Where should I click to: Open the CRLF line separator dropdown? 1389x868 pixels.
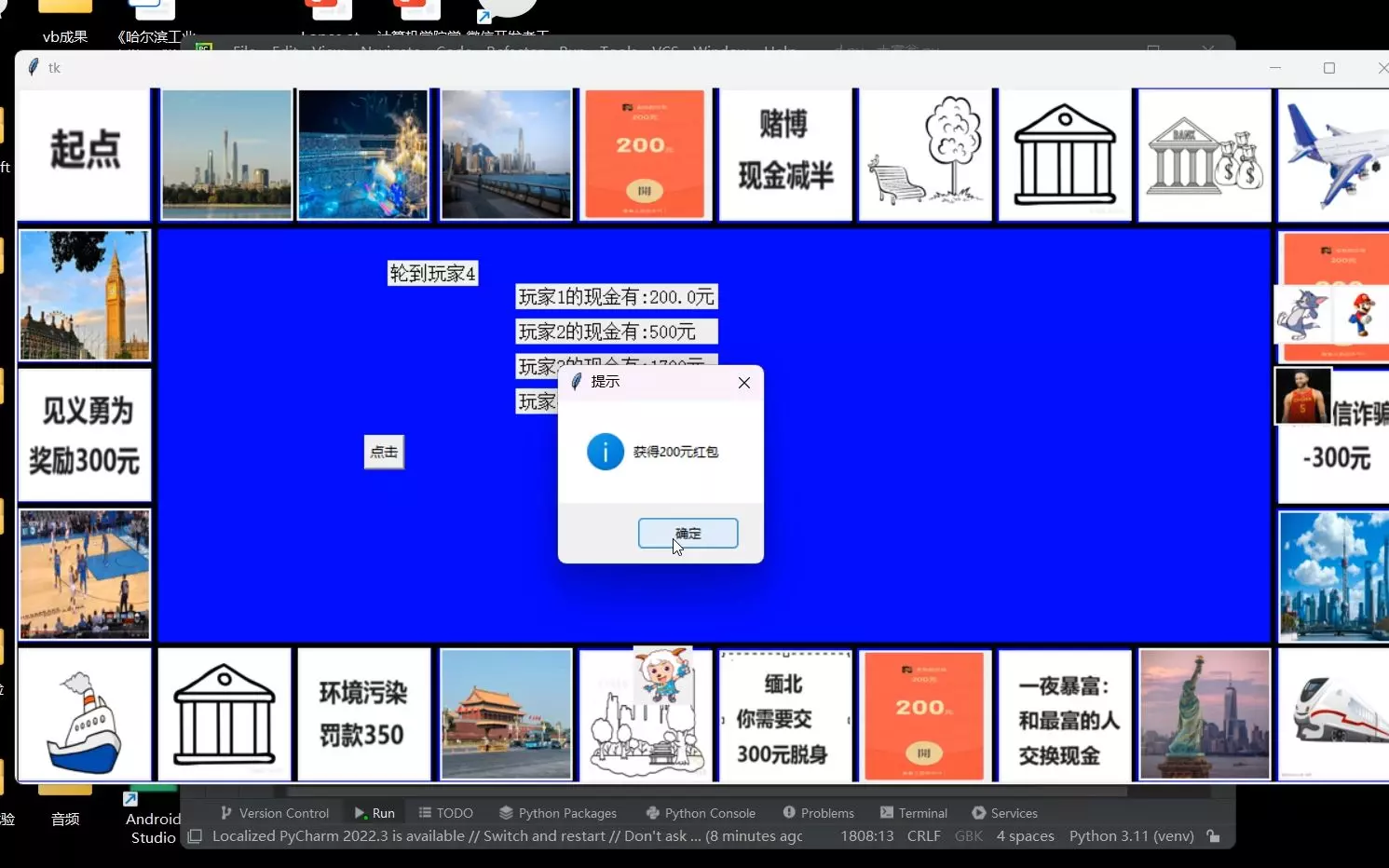tap(924, 836)
